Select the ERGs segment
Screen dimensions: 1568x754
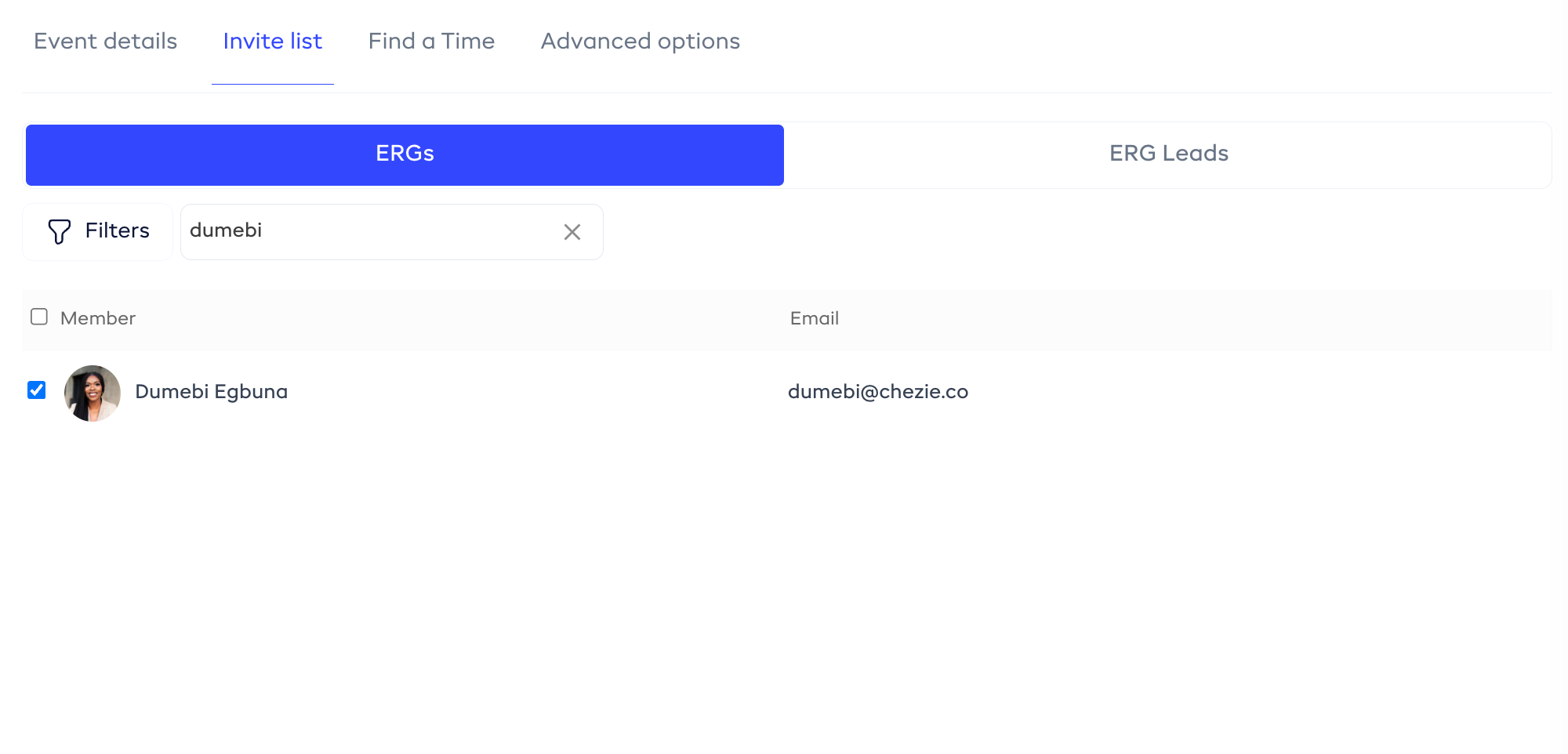pos(405,154)
